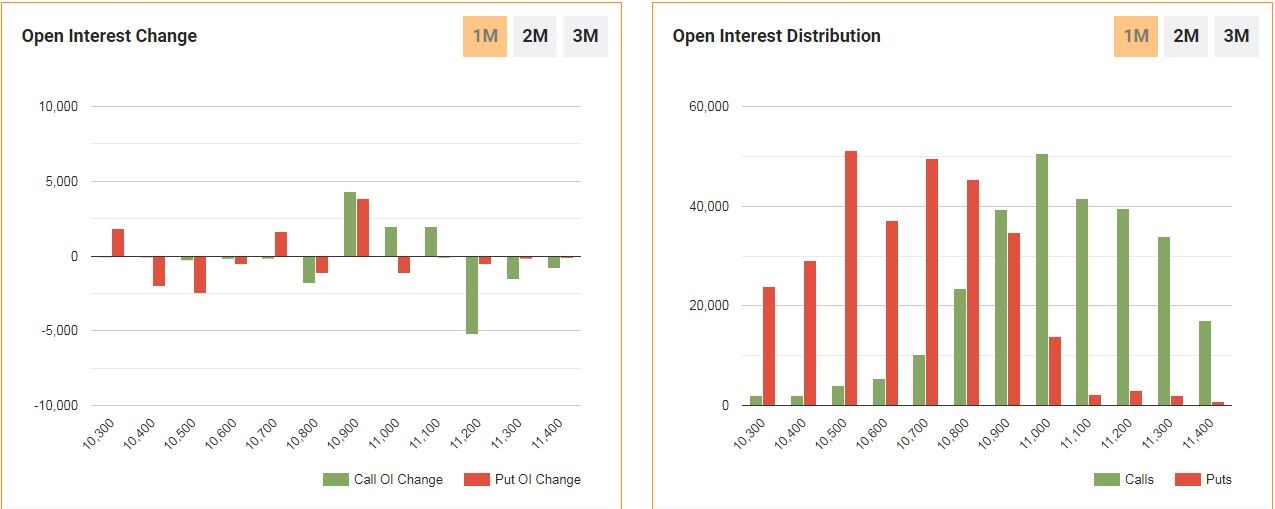Click green swatch beside Call OI Change
1275x509 pixels.
[x=335, y=479]
